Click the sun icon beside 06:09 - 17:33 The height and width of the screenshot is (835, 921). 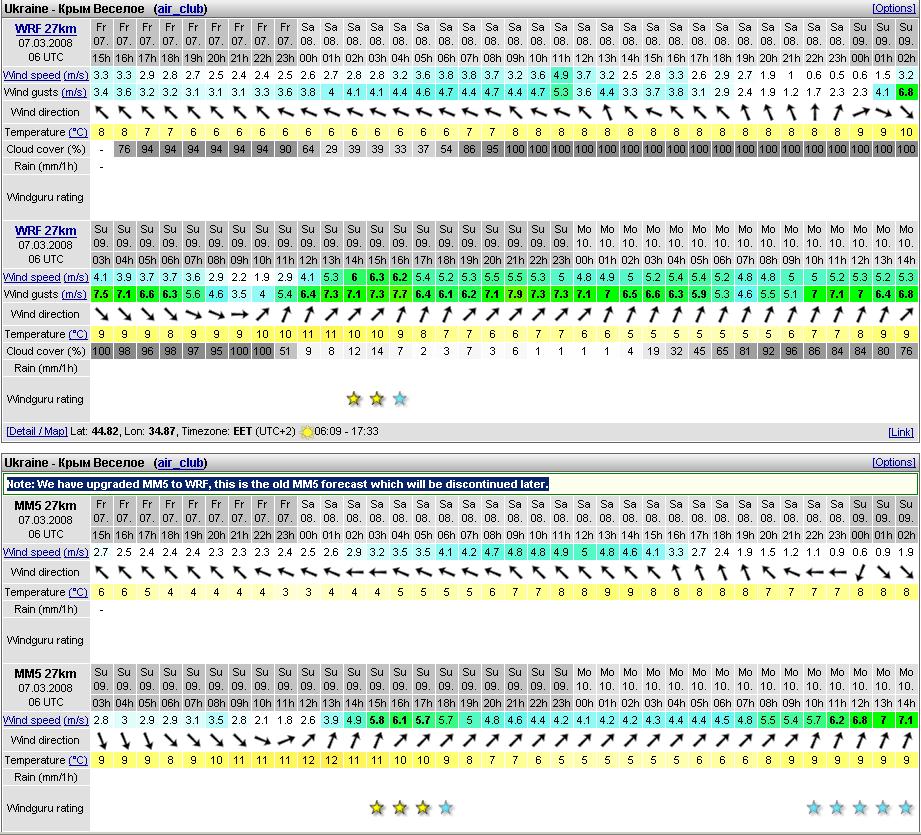coord(306,432)
